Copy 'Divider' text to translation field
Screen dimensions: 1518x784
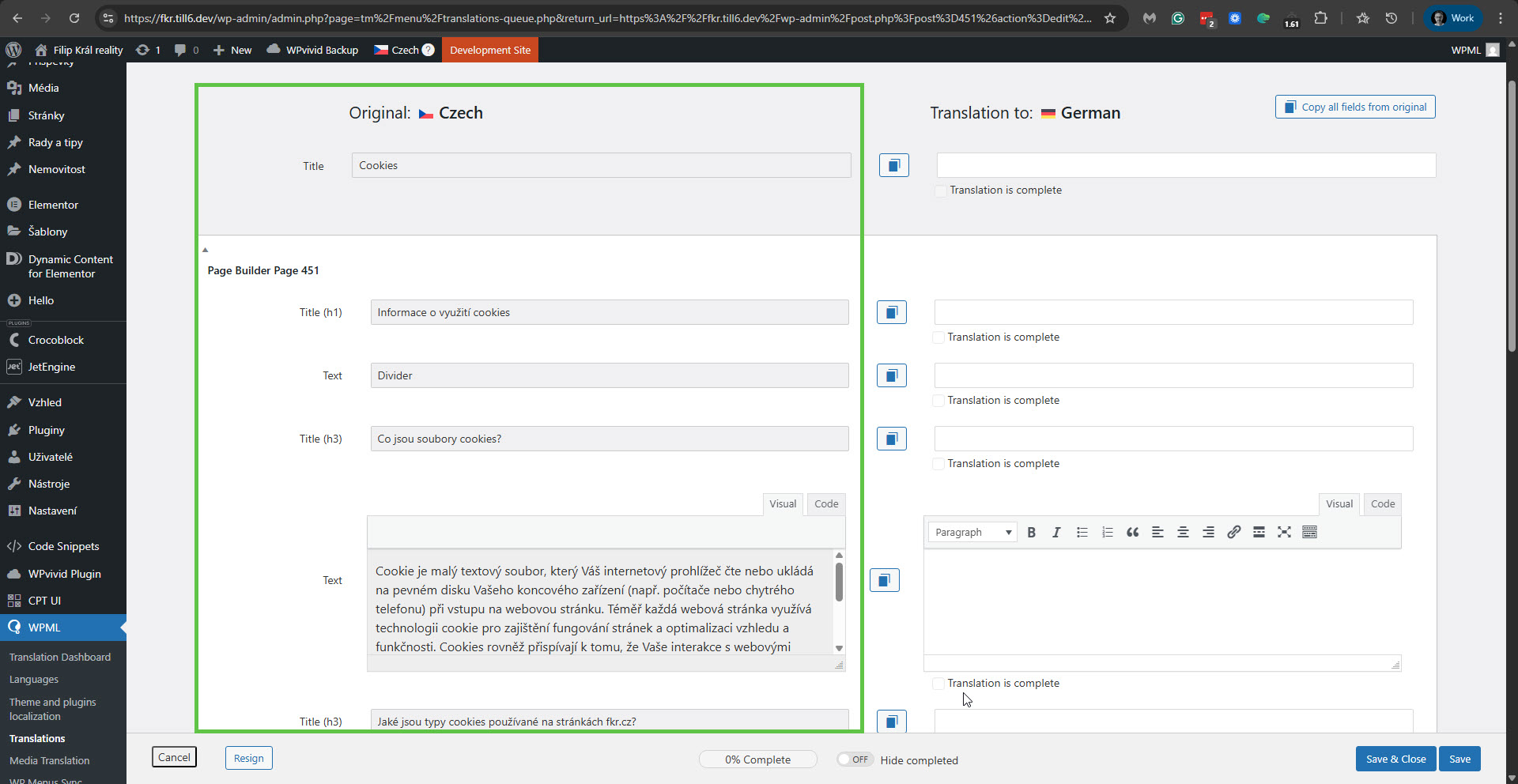coord(891,375)
